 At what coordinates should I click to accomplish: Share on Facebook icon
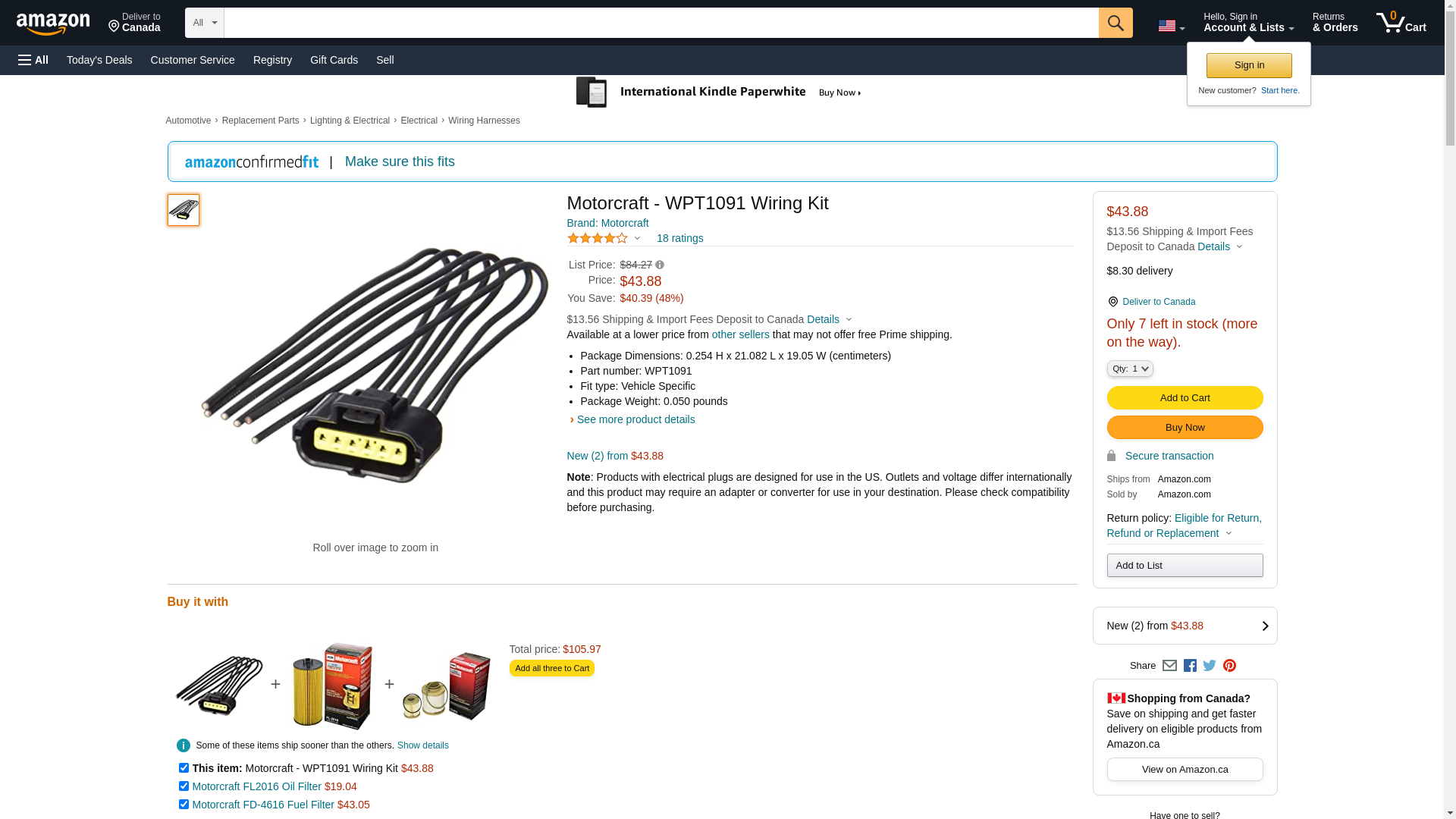pos(1190,666)
